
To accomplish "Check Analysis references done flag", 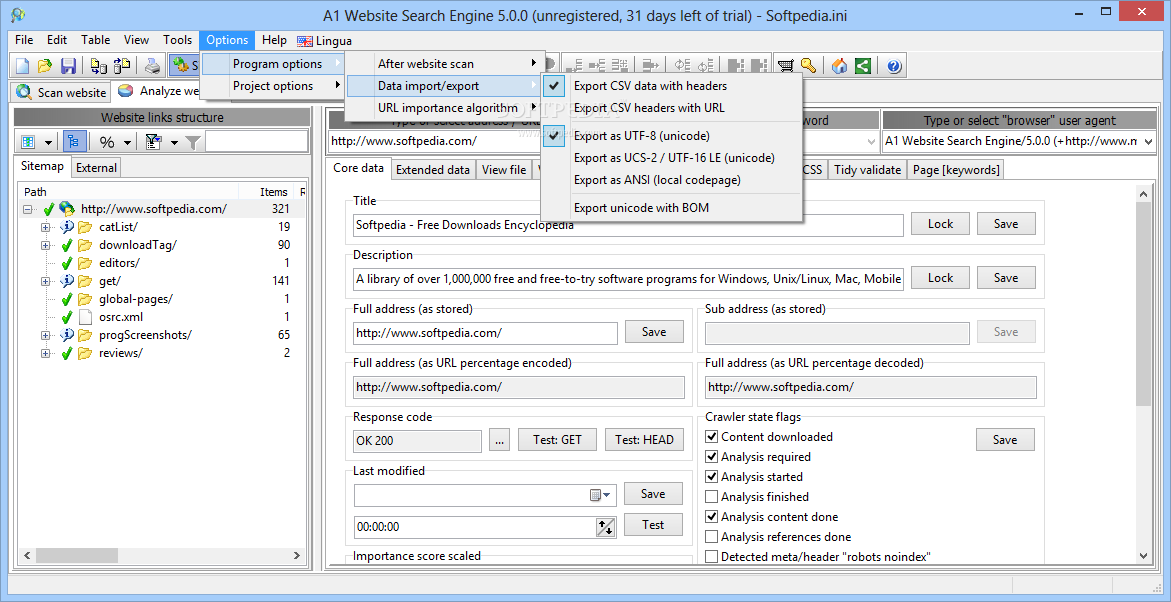I will point(712,537).
